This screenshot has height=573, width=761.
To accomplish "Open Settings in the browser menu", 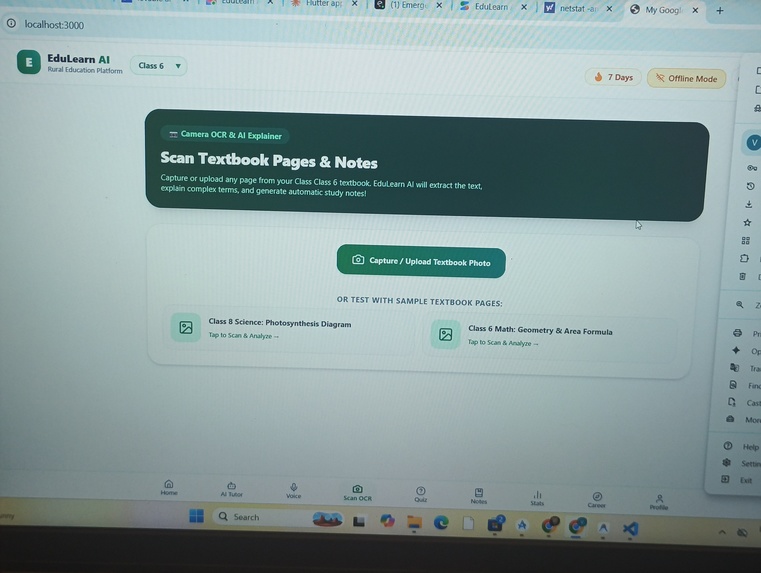I will tap(740, 463).
